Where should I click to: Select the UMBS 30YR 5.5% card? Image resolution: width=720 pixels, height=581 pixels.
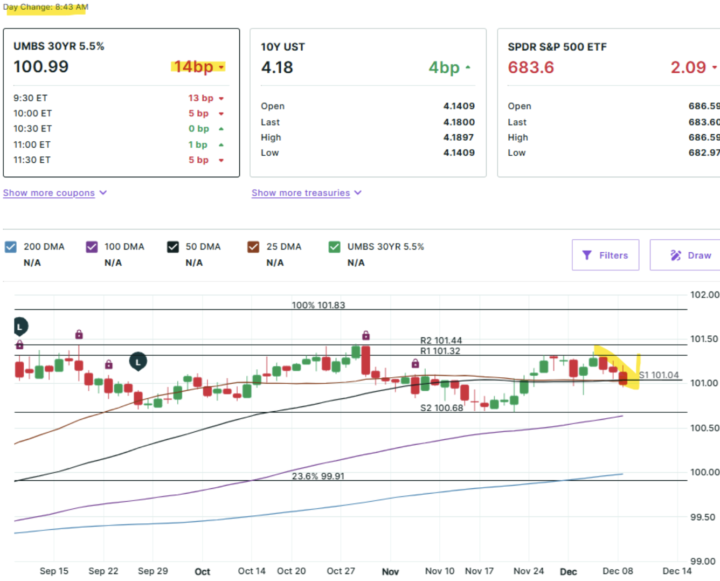coord(121,102)
